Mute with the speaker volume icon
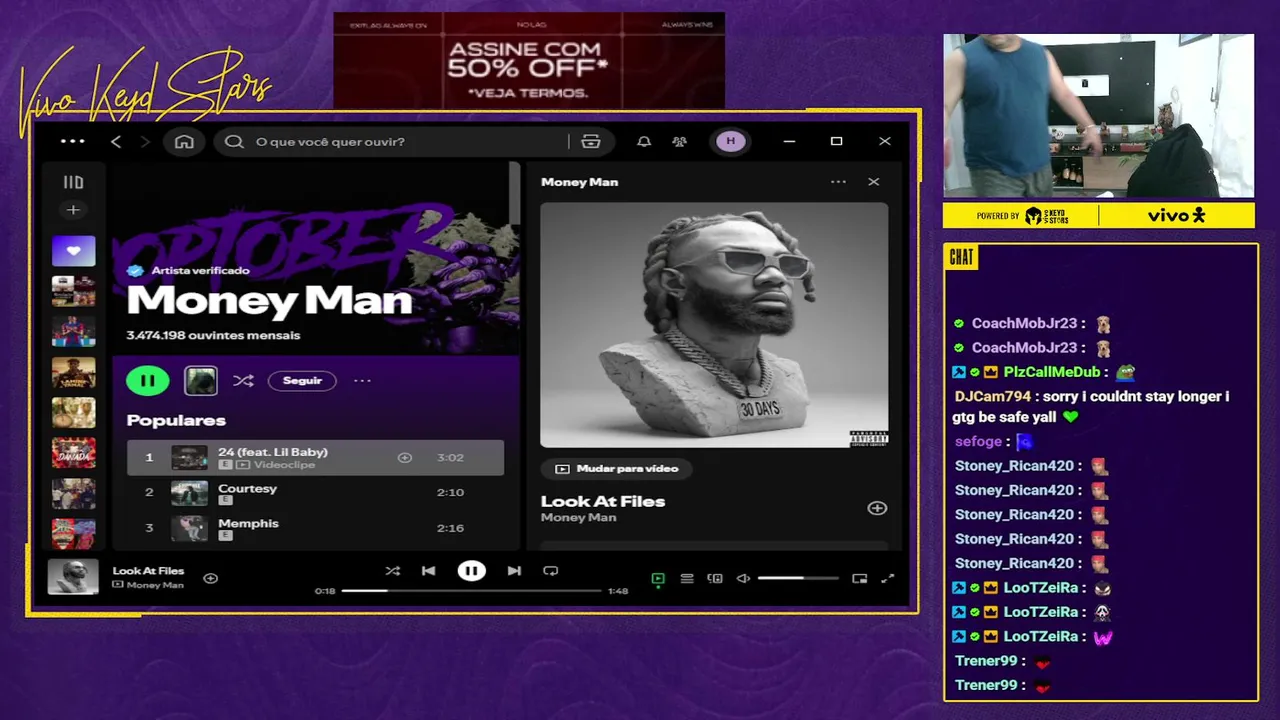 pos(743,578)
